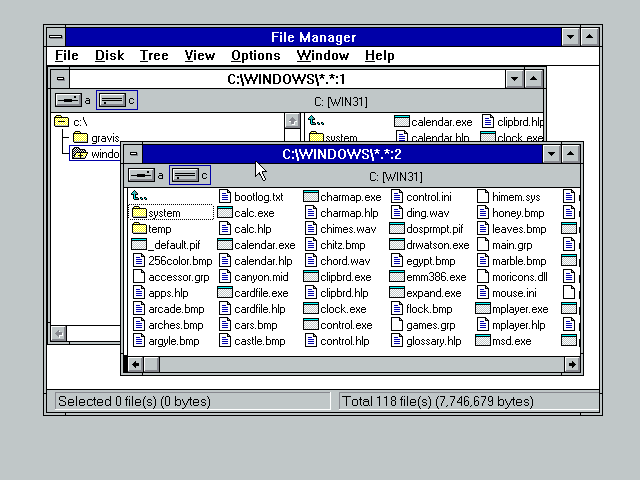
Task: Open window 2 control menu box
Action: (x=133, y=154)
